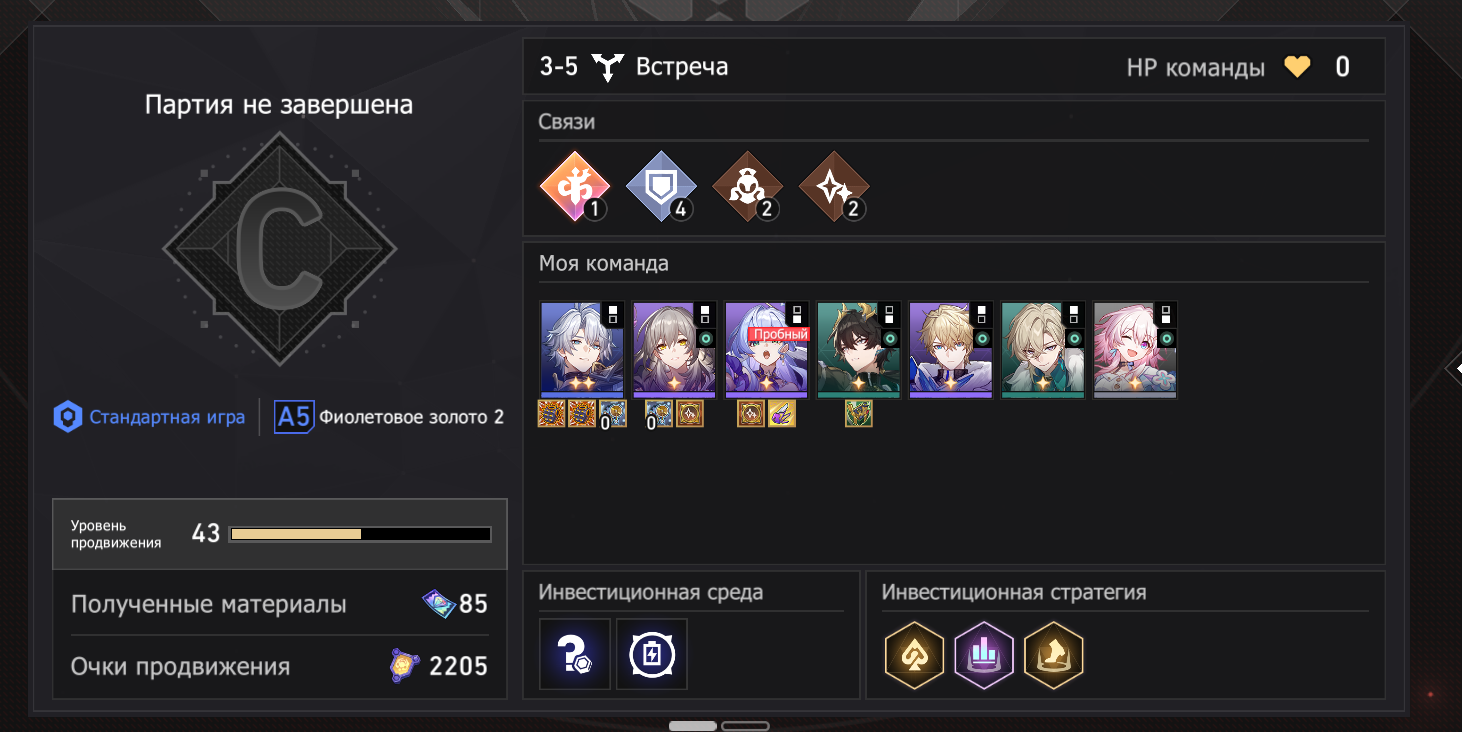Screen dimensions: 1462x732
Task: Switch to the second page indicator
Action: point(745,725)
